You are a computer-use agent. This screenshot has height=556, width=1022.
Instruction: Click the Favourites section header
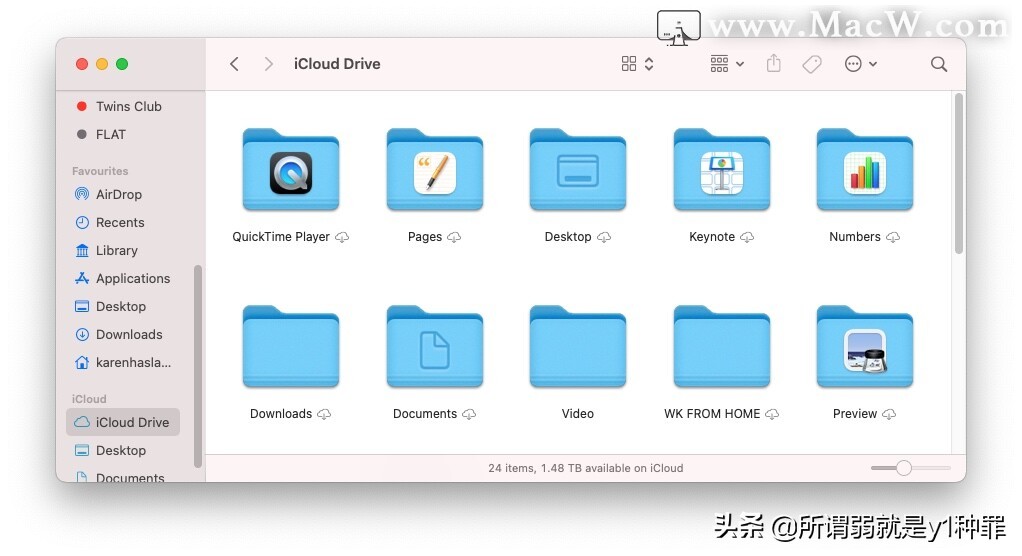coord(100,171)
